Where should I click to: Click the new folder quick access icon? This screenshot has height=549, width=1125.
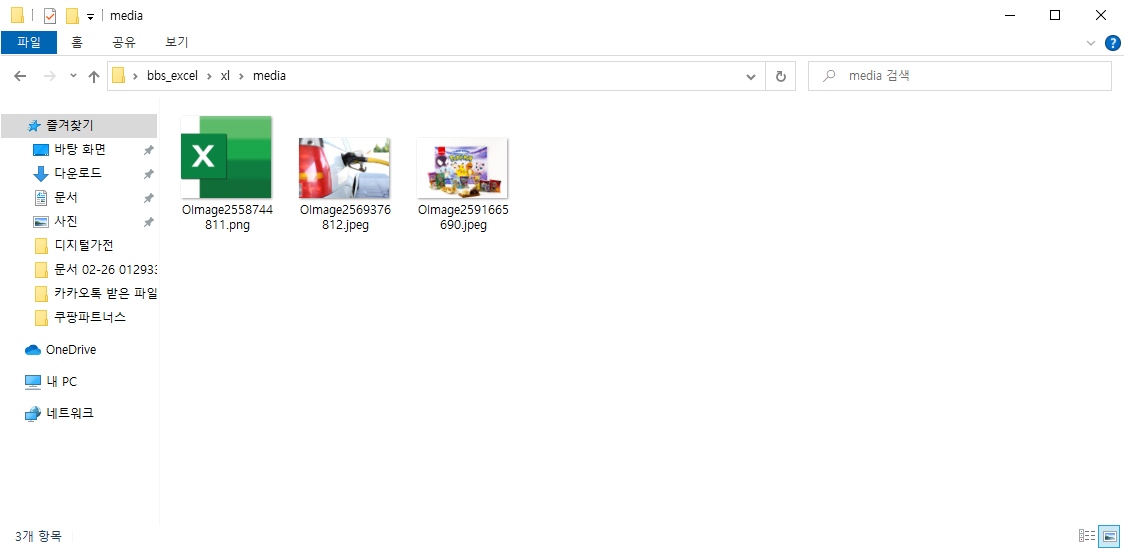click(x=72, y=16)
